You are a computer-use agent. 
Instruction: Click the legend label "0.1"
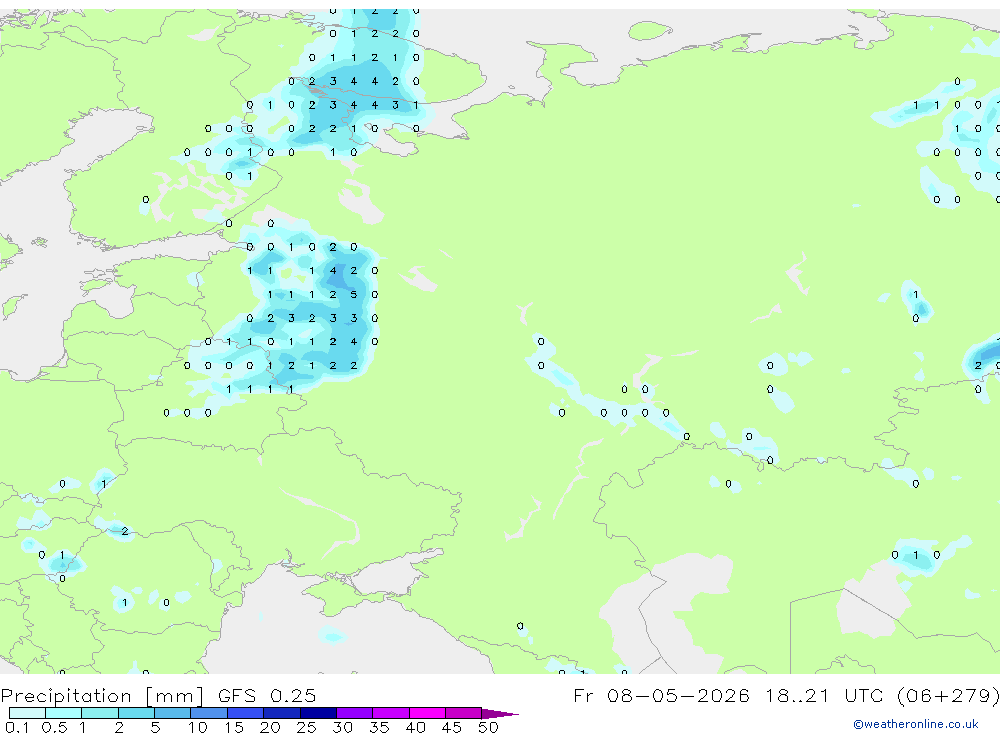pos(17,727)
